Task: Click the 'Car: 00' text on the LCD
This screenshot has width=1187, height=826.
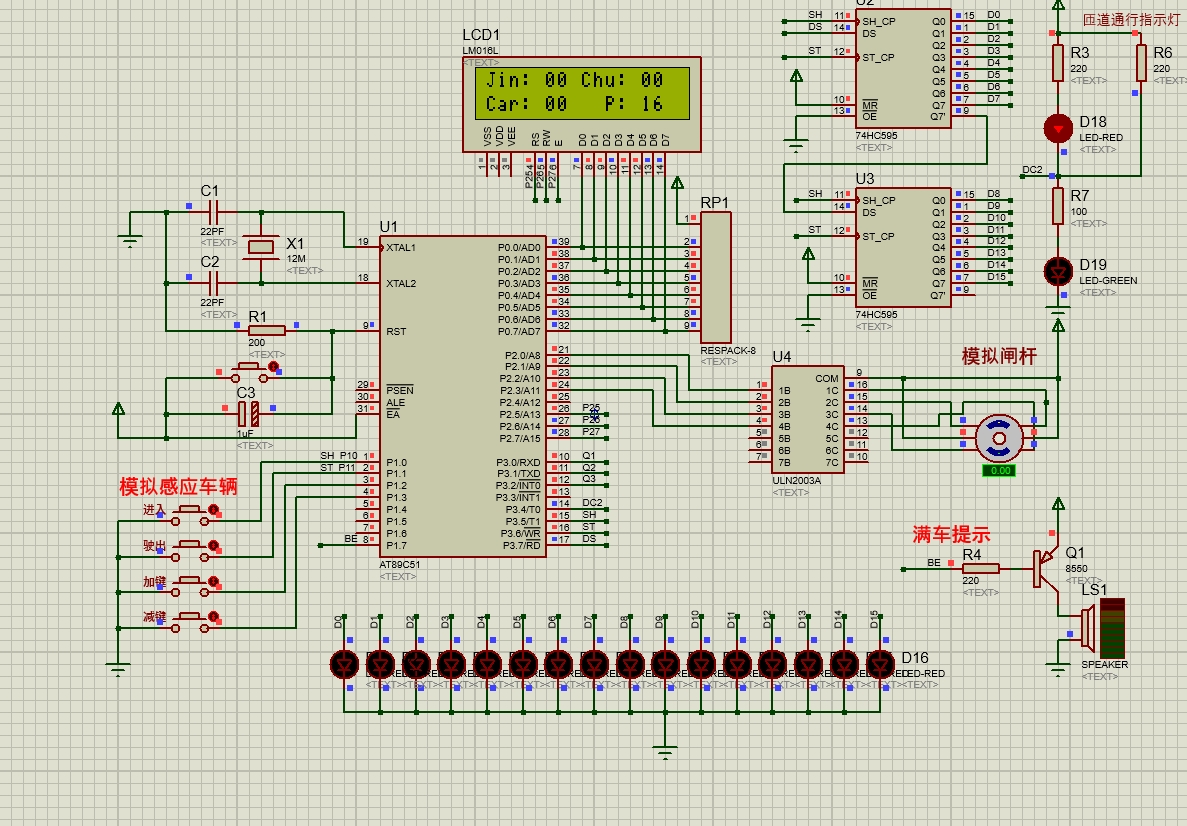Action: [526, 104]
